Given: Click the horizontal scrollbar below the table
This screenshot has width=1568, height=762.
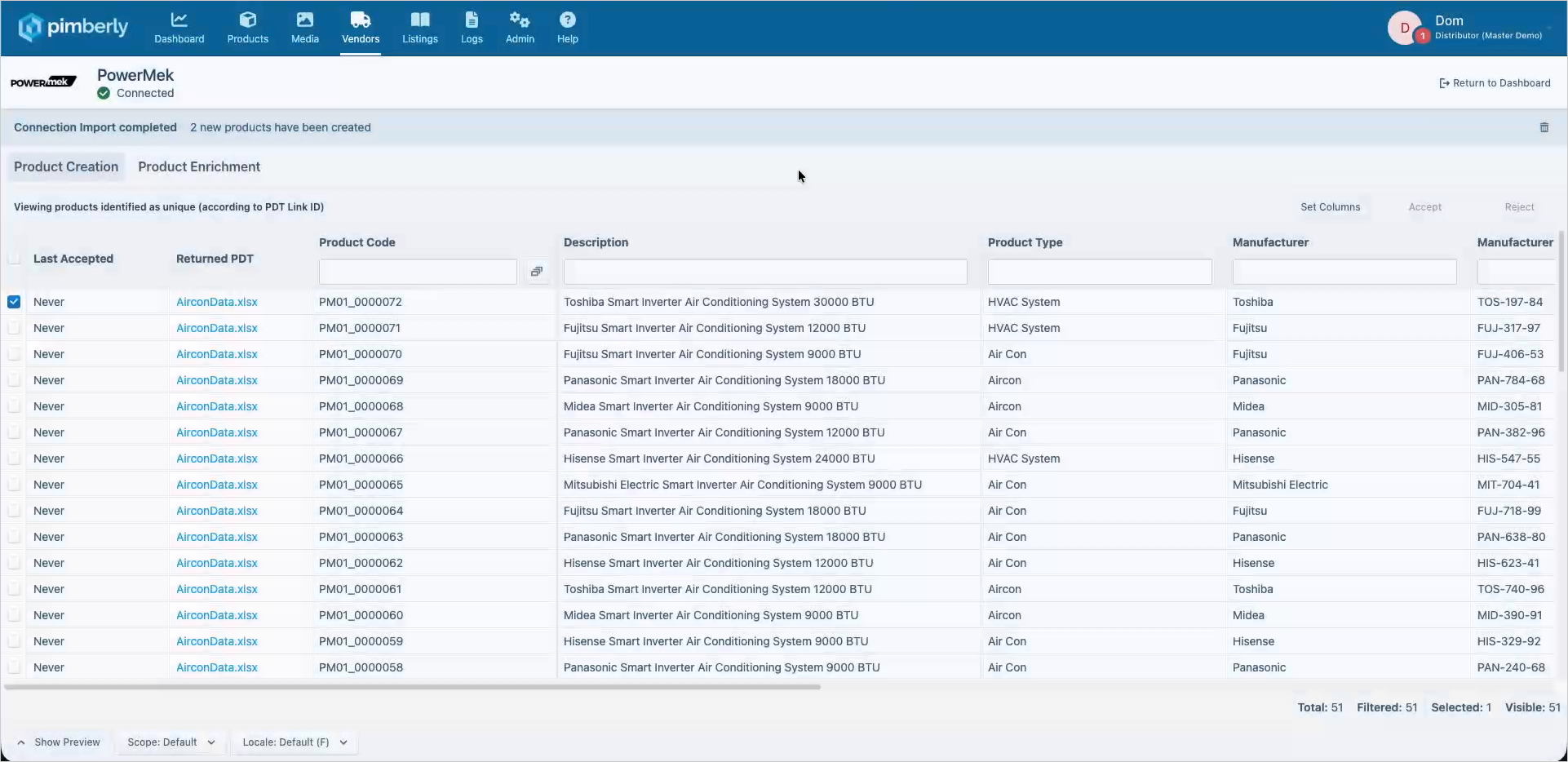Looking at the screenshot, I should (412, 687).
